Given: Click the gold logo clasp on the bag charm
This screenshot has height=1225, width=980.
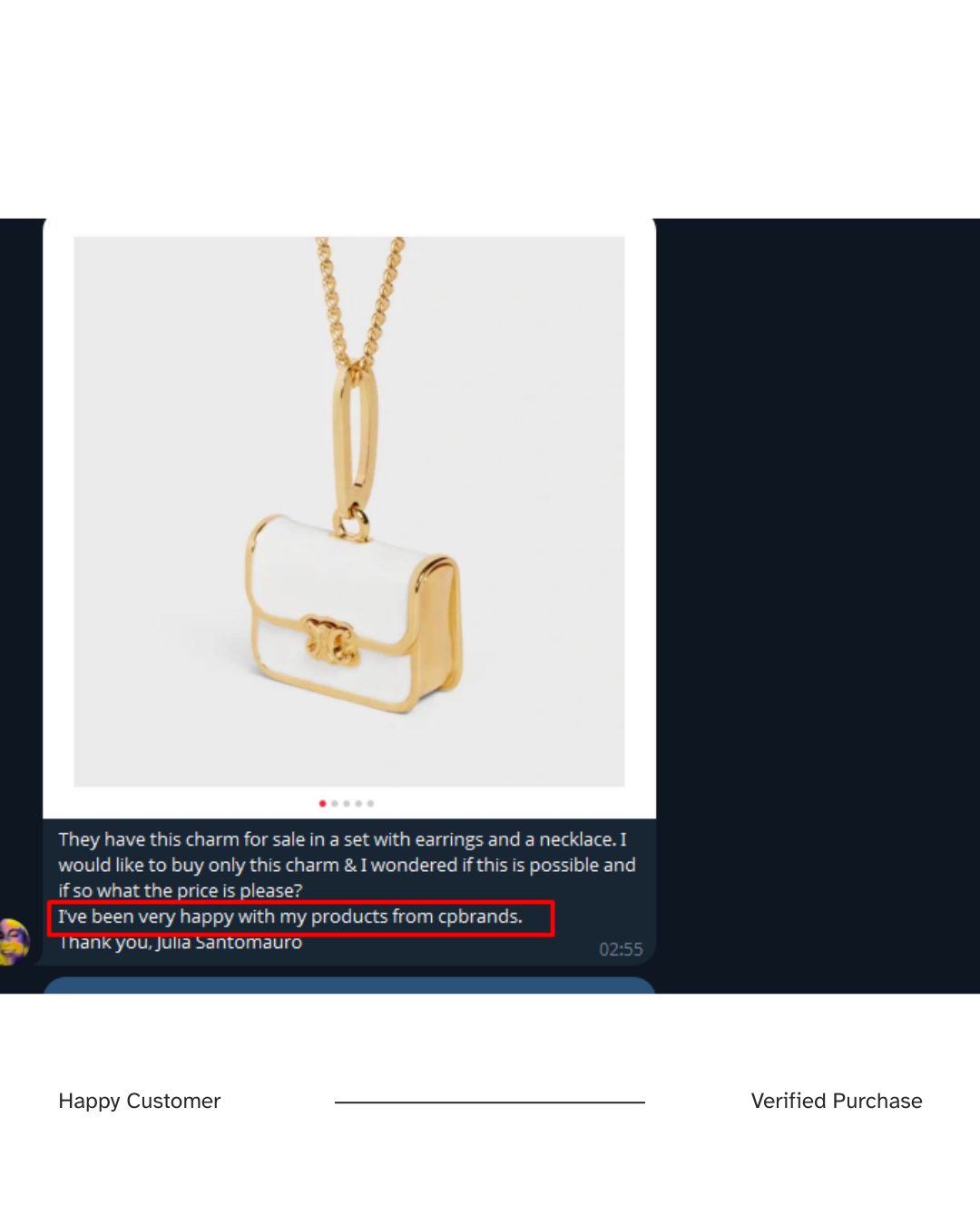Looking at the screenshot, I should pos(330,639).
